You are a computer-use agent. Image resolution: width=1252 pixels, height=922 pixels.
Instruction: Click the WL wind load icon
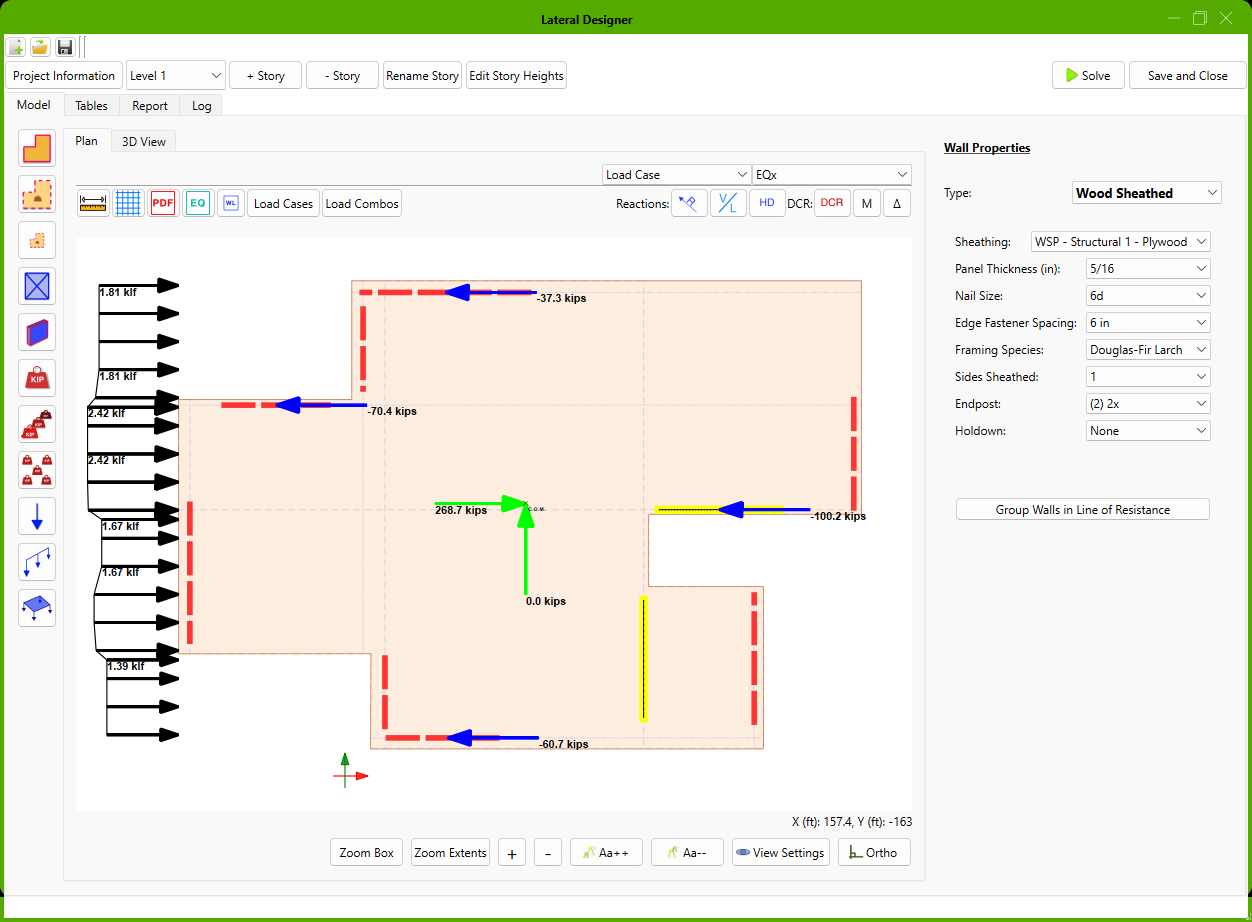[x=231, y=203]
